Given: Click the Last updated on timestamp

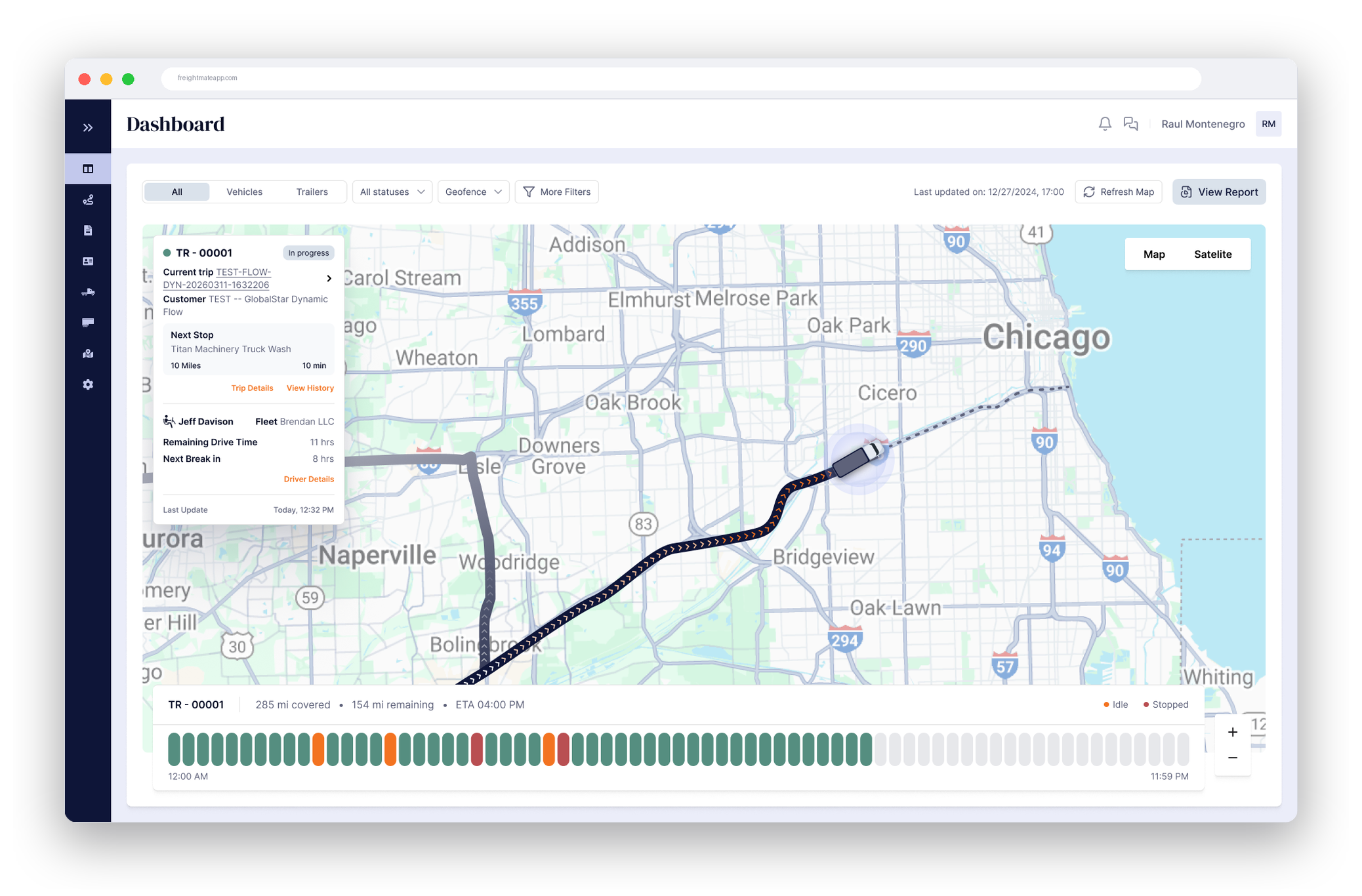Looking at the screenshot, I should pyautogui.click(x=989, y=192).
